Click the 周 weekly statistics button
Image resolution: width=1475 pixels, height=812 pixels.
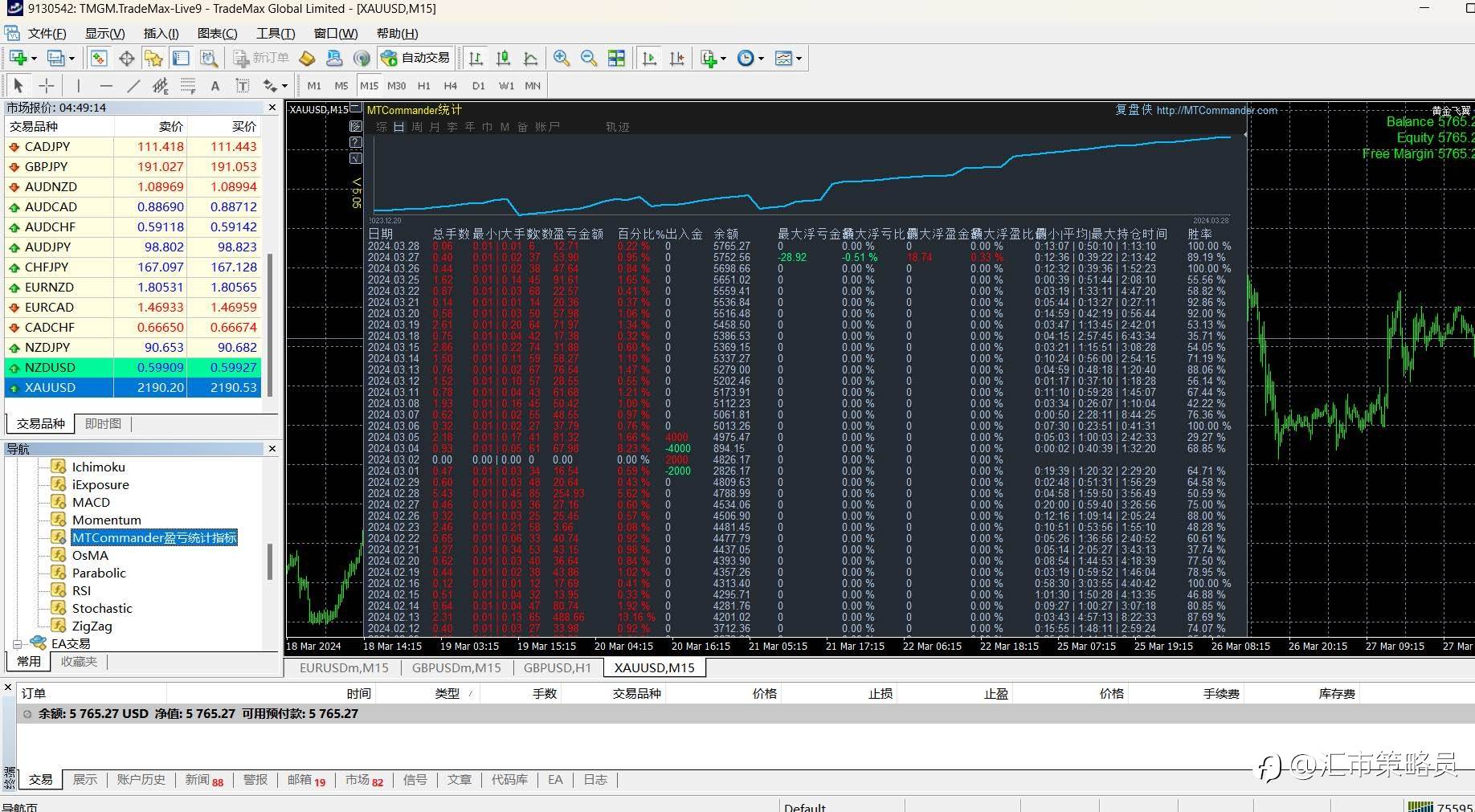tap(417, 127)
